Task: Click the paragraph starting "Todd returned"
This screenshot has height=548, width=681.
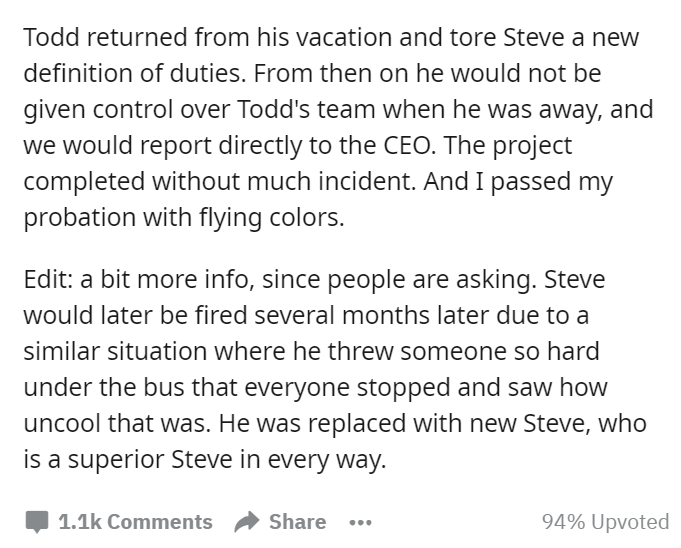Action: pos(338,127)
